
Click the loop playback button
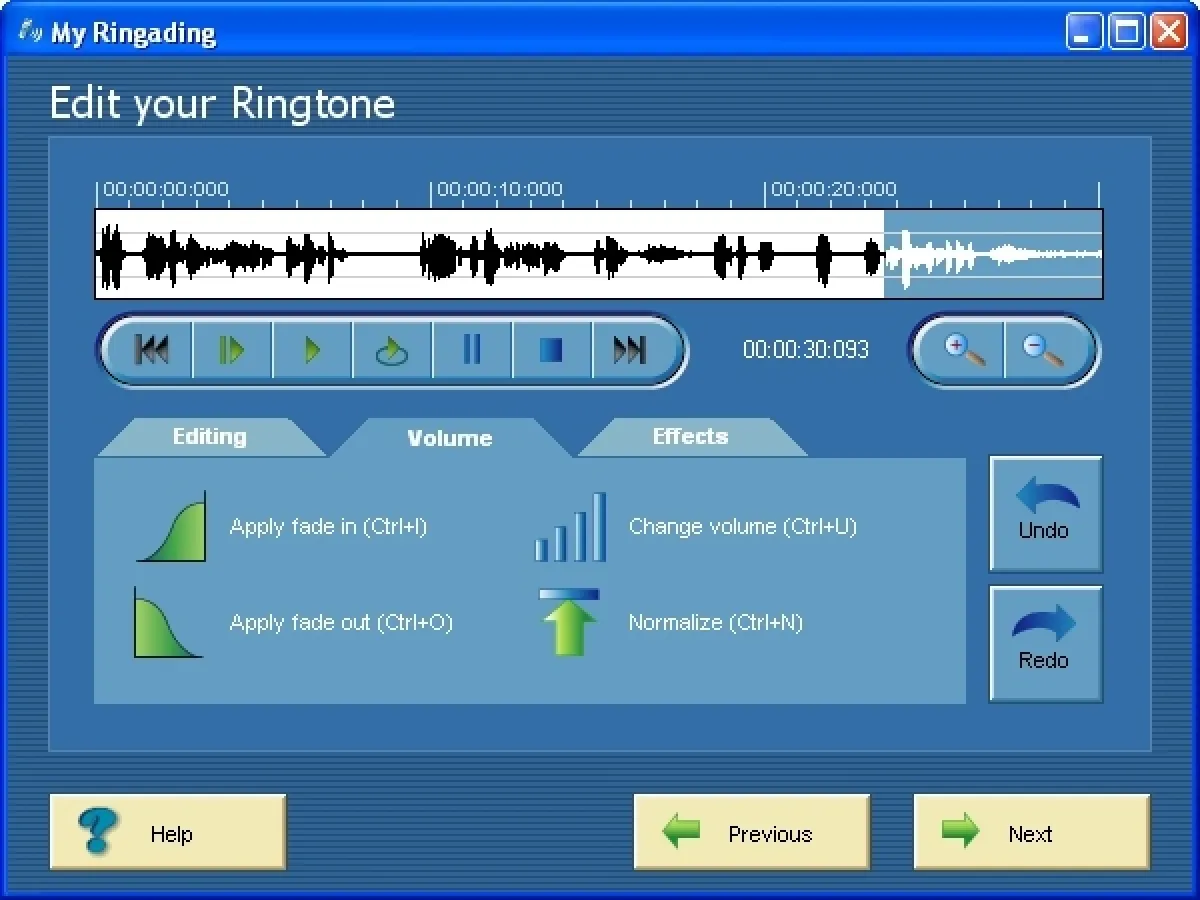(391, 350)
